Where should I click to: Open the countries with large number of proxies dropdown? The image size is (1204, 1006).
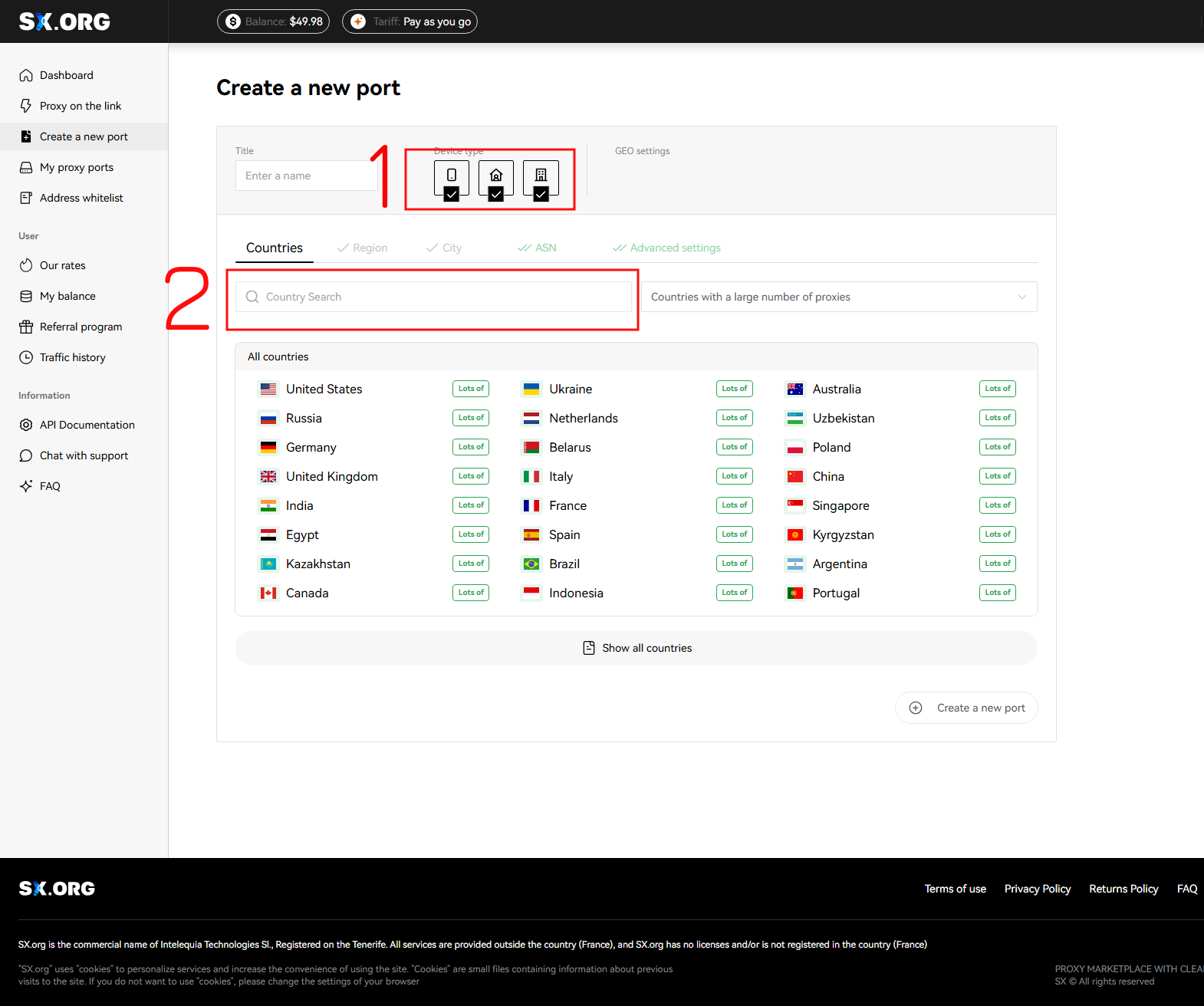point(838,297)
